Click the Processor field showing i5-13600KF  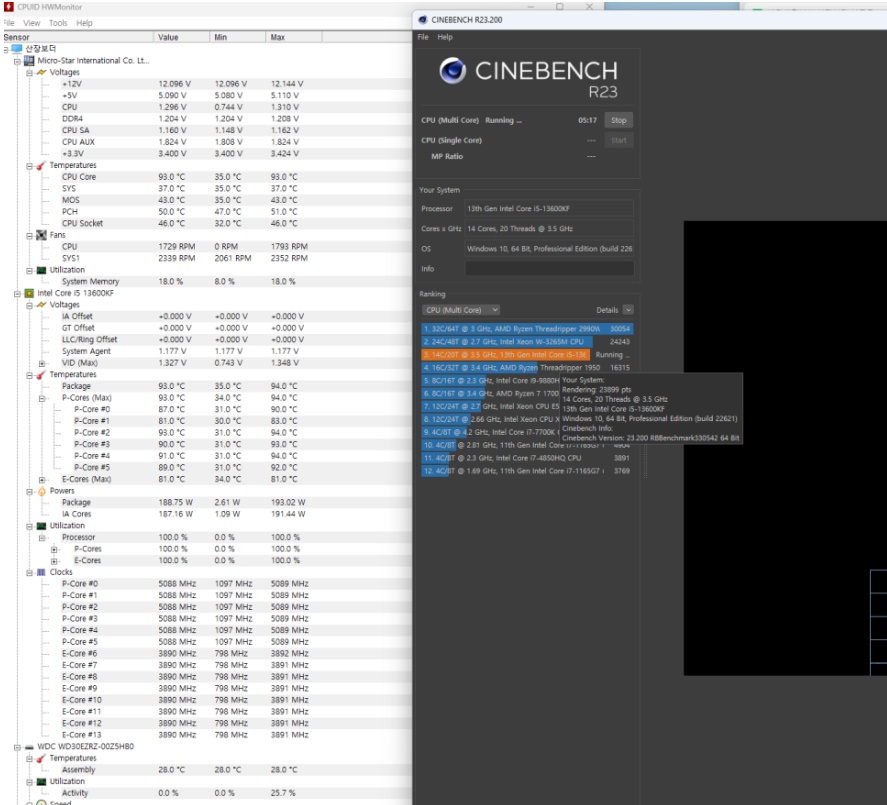coord(549,209)
